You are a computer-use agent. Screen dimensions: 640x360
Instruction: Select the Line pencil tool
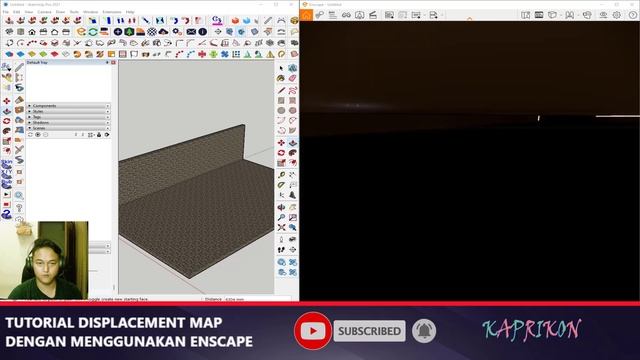pyautogui.click(x=281, y=90)
